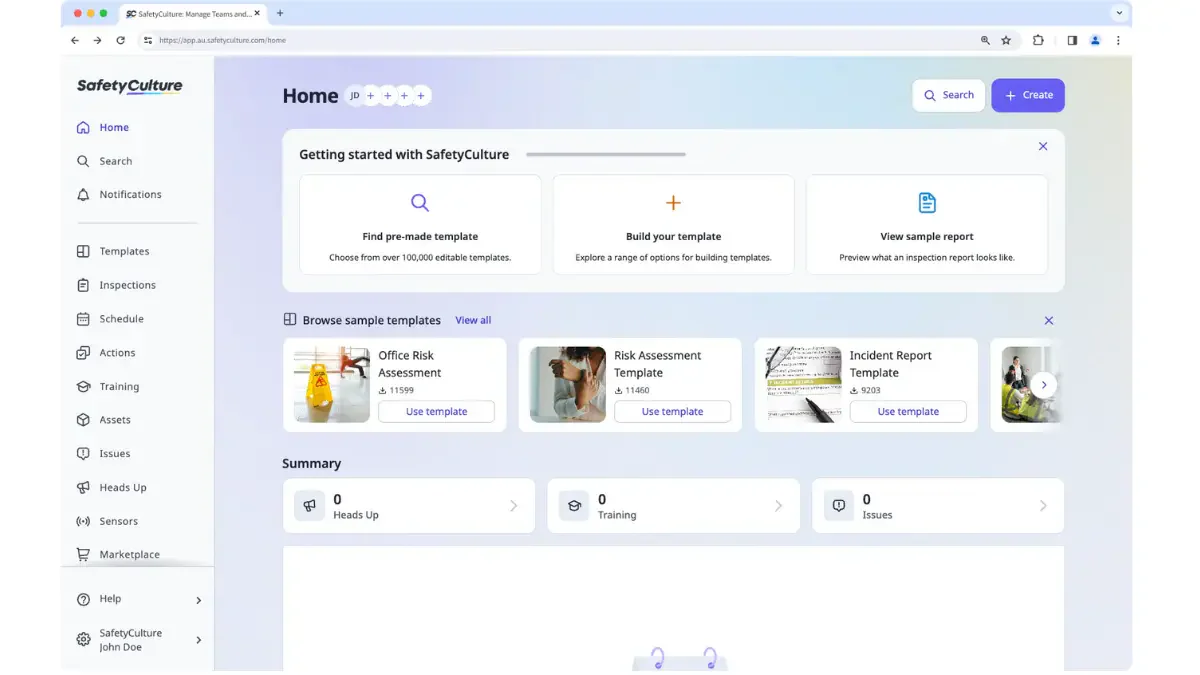Image resolution: width=1200 pixels, height=675 pixels.
Task: Expand the Help submenu chevron
Action: pos(198,600)
